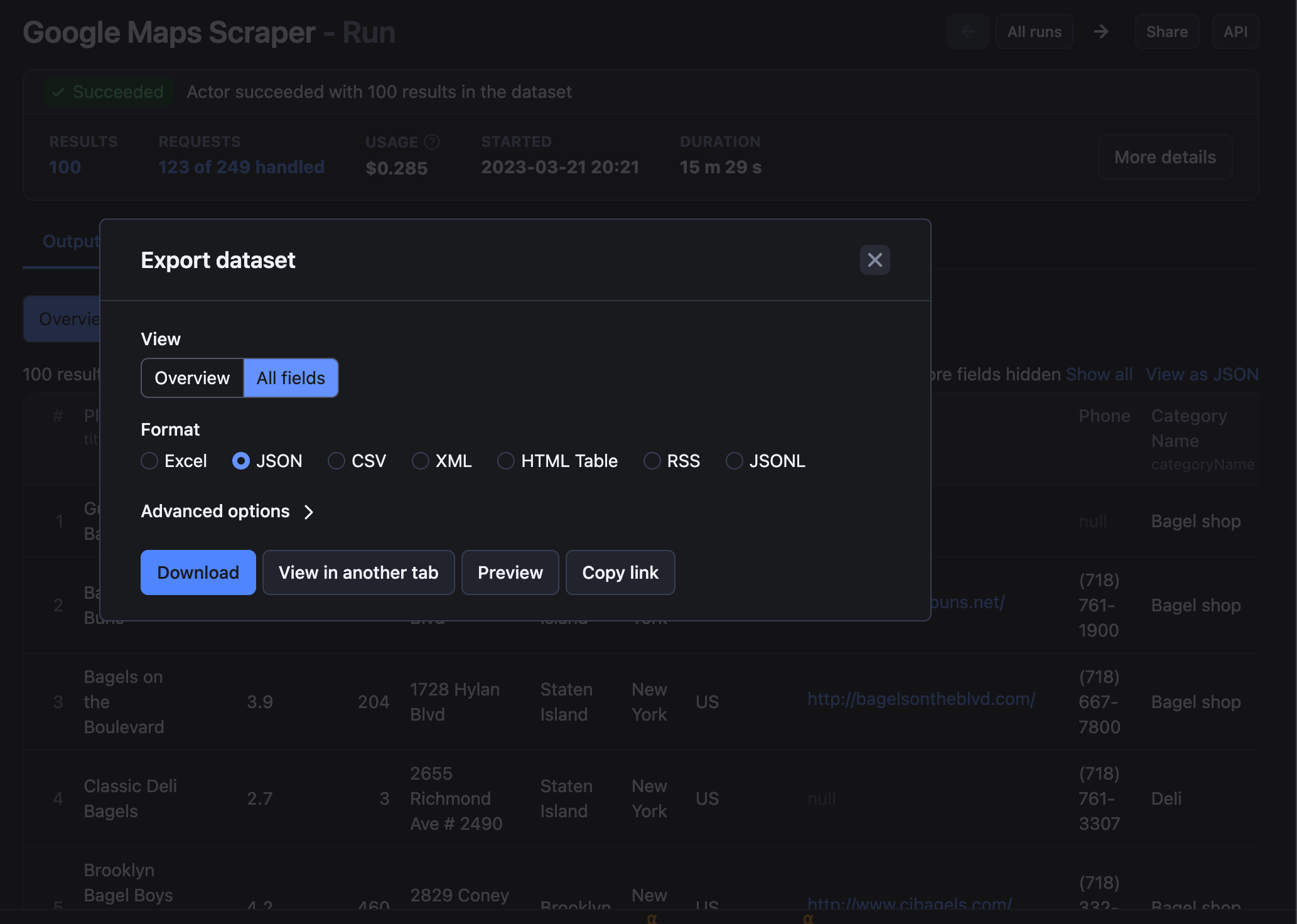Switch to Overview view option

(x=192, y=378)
